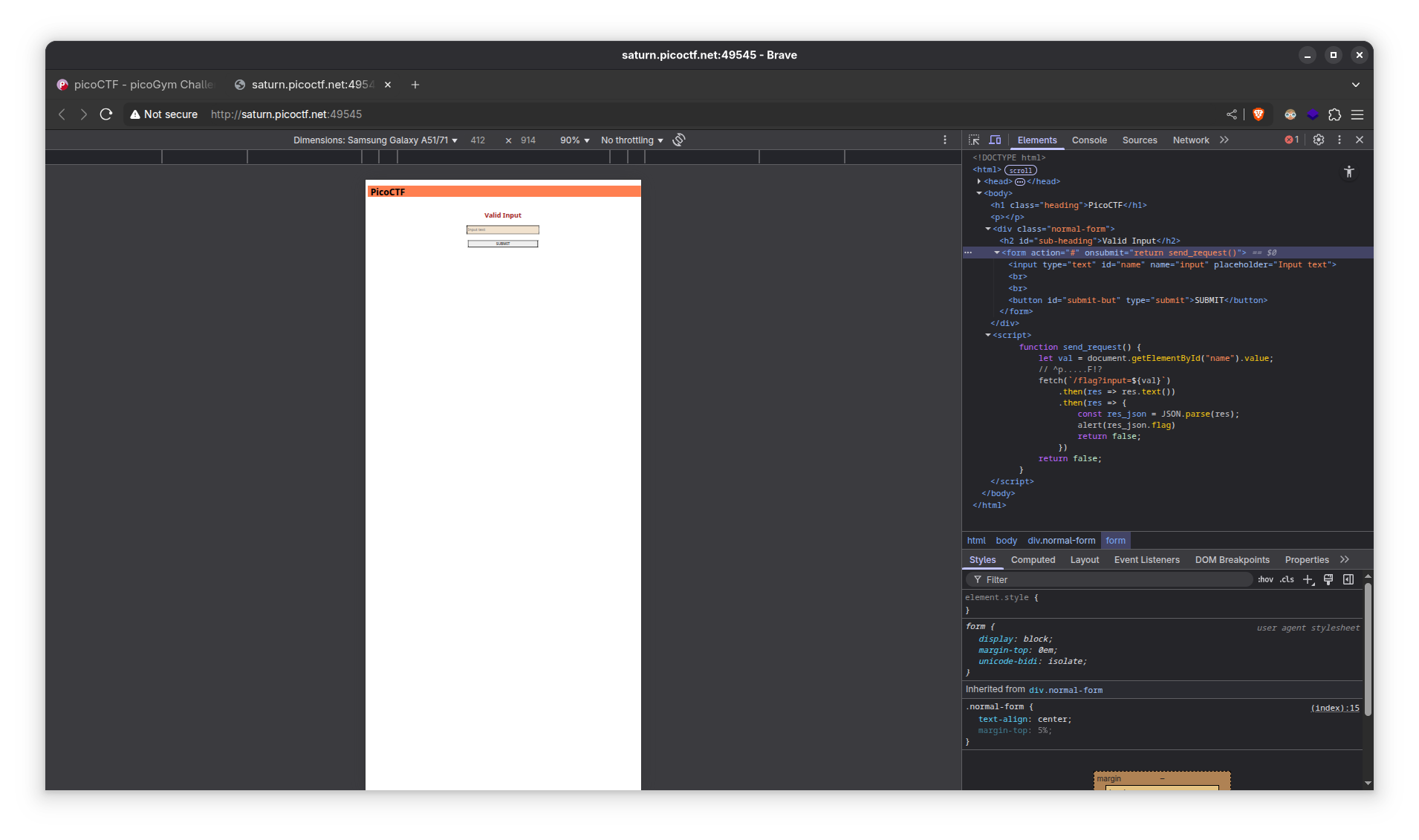The image size is (1419, 840).
Task: Open the browser extensions puzzle icon
Action: coord(1335,114)
